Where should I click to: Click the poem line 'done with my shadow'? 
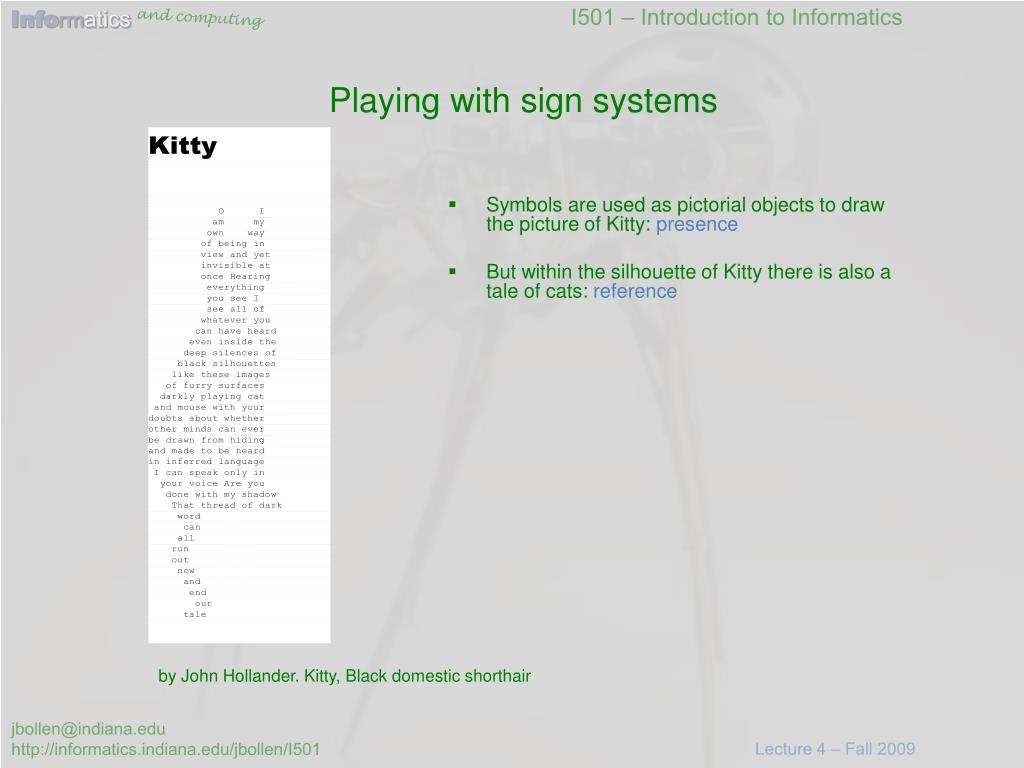(x=221, y=494)
